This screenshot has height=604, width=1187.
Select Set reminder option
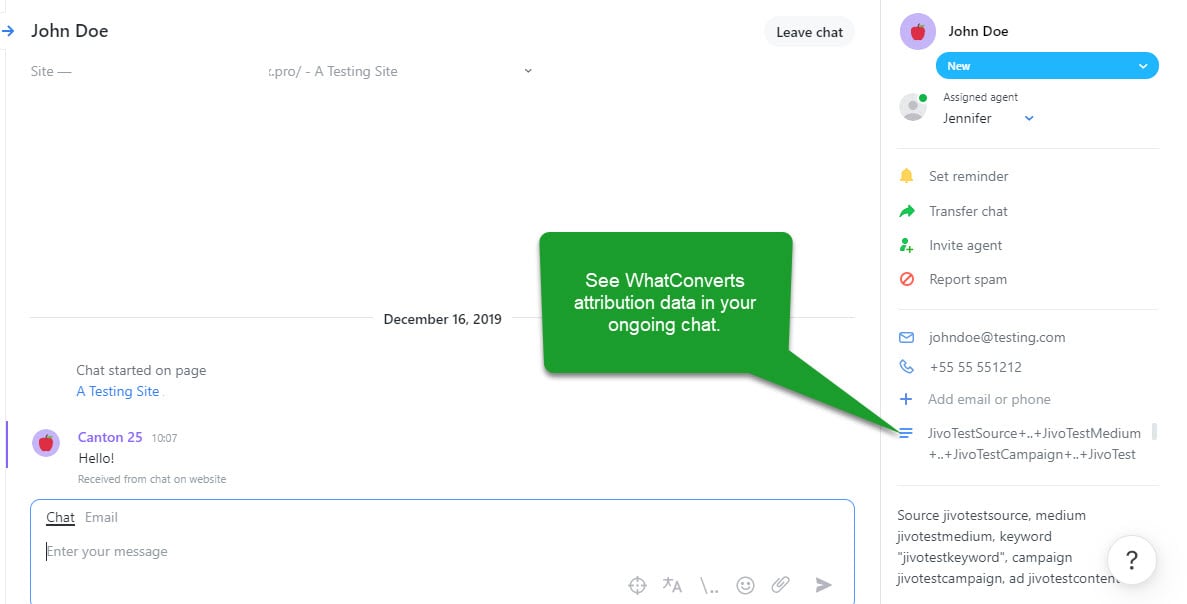click(968, 176)
